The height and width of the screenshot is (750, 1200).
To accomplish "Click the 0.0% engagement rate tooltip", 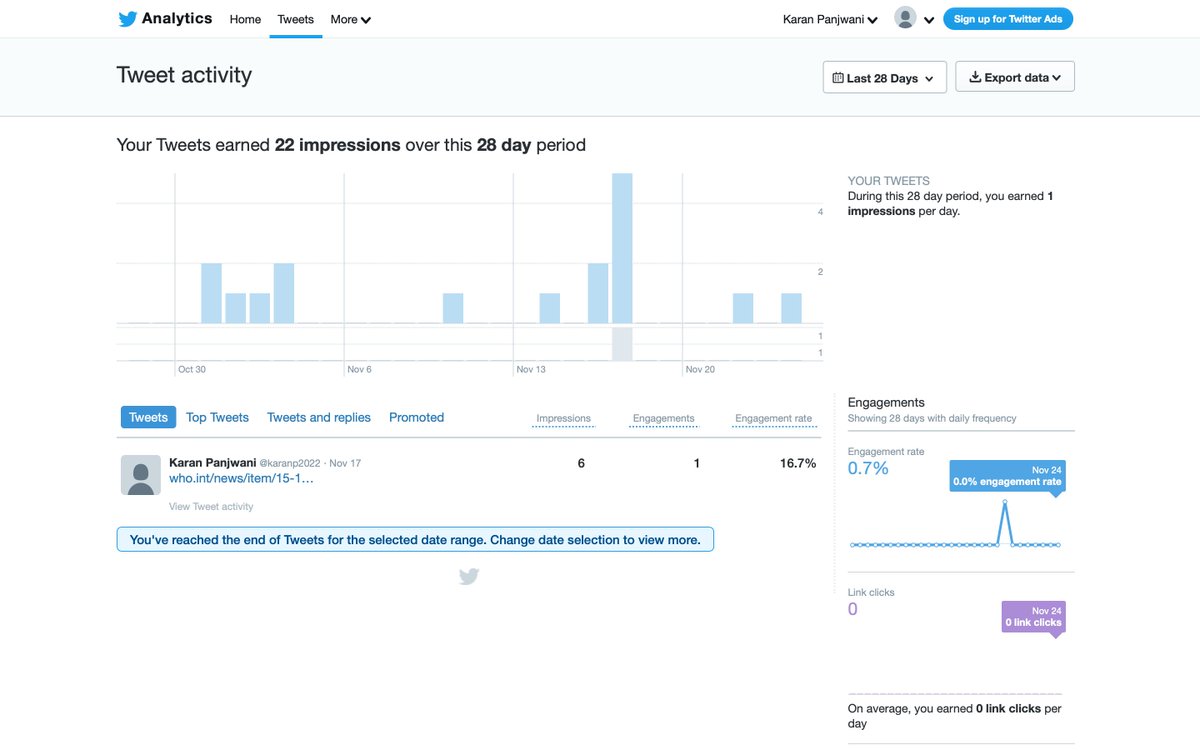I will (x=1007, y=476).
